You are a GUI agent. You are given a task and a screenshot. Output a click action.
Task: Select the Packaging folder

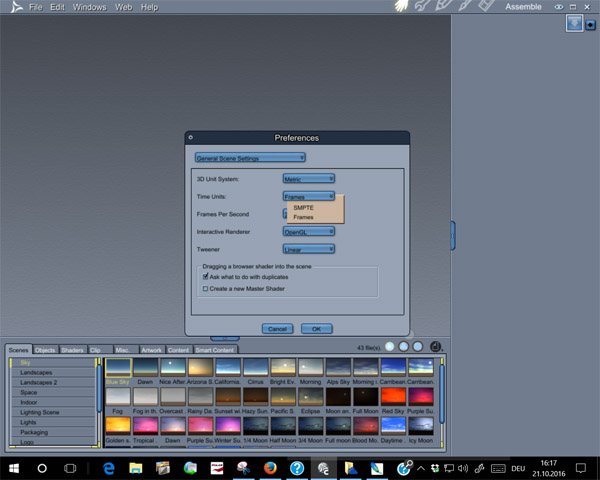(x=53, y=432)
